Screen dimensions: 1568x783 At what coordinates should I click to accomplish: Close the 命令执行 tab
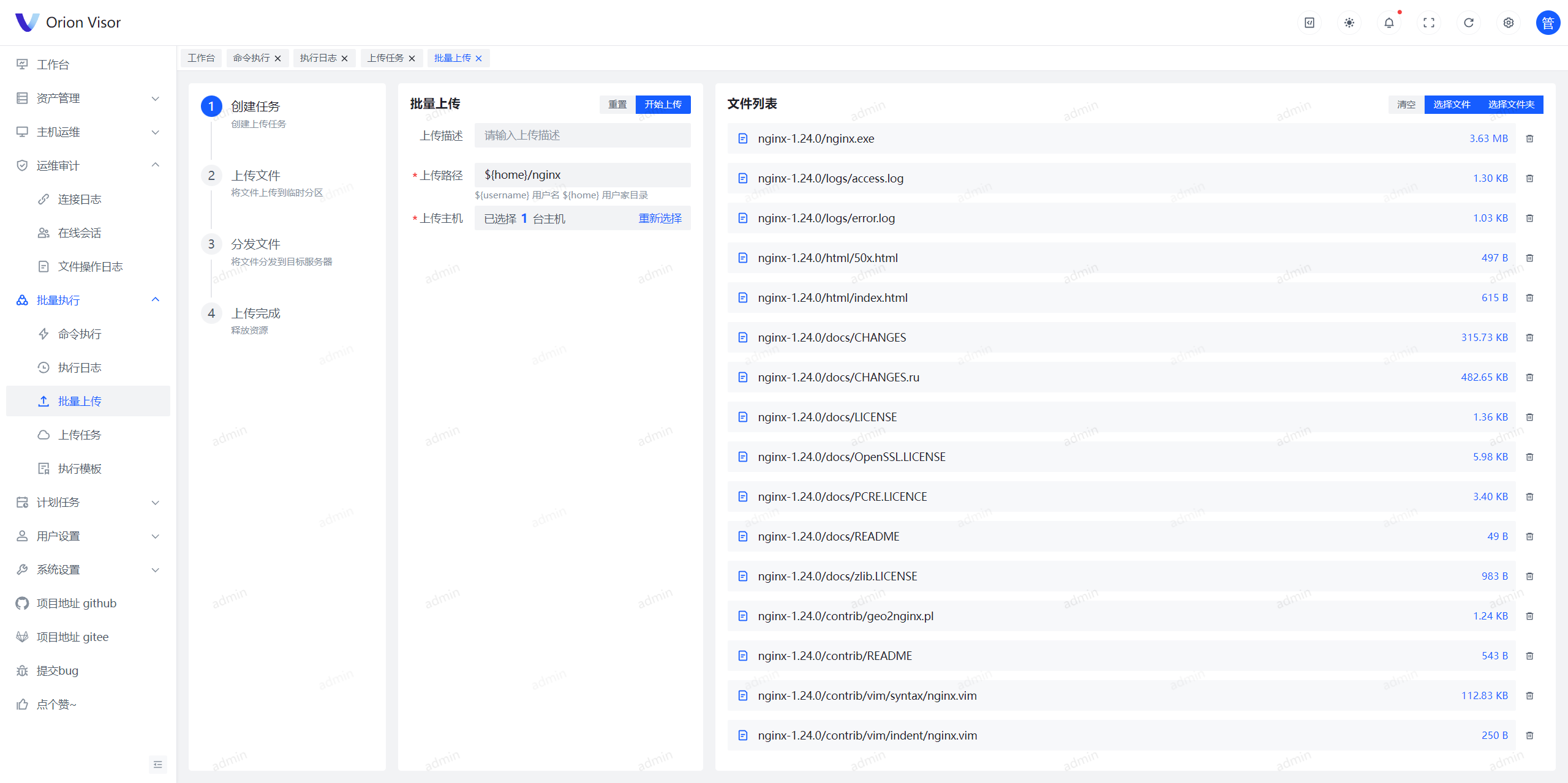point(278,58)
